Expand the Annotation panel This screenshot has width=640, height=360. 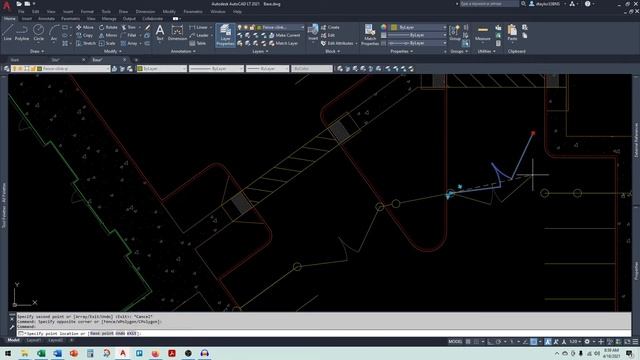pyautogui.click(x=183, y=51)
